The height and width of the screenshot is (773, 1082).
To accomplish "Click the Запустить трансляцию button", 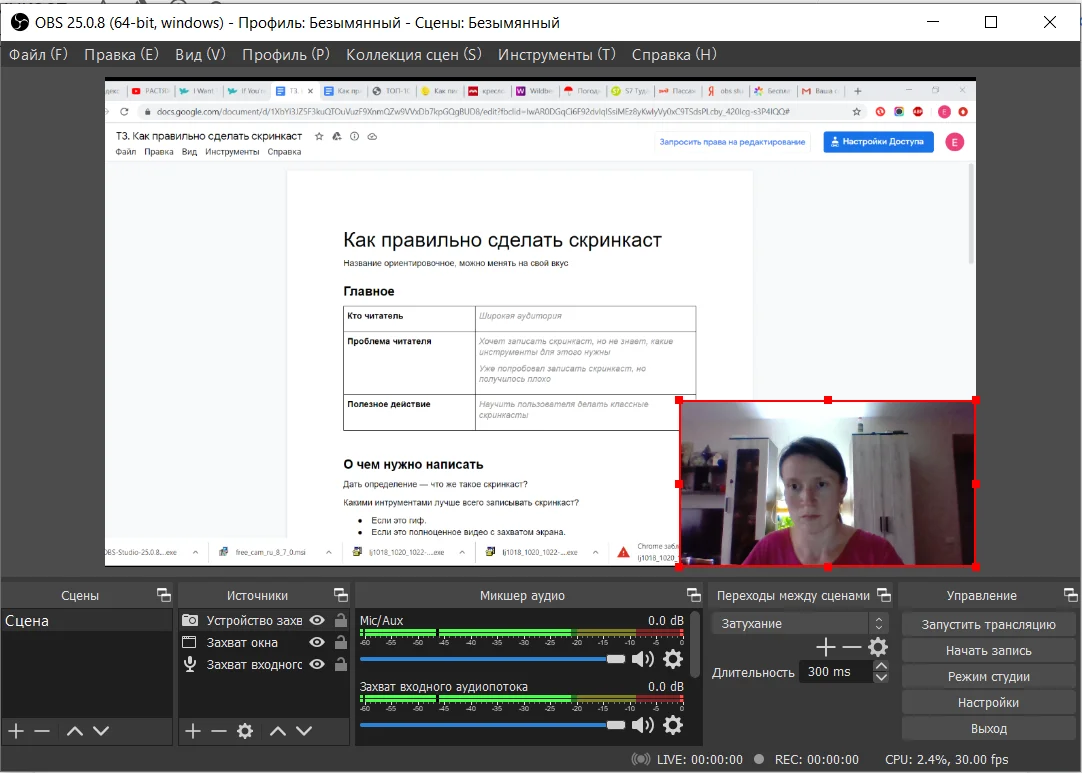I will click(x=988, y=624).
